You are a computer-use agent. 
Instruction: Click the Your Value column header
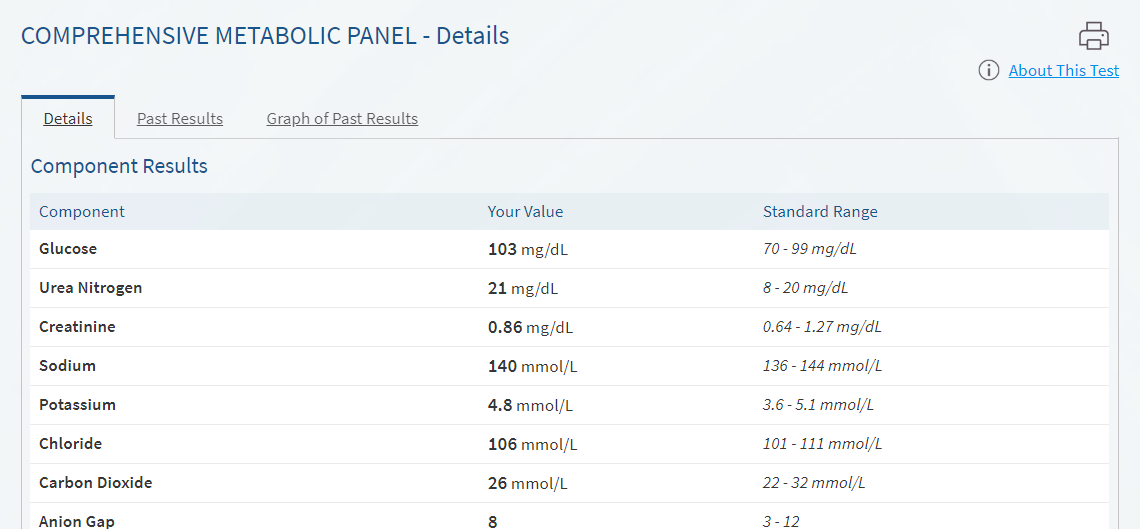pos(525,211)
